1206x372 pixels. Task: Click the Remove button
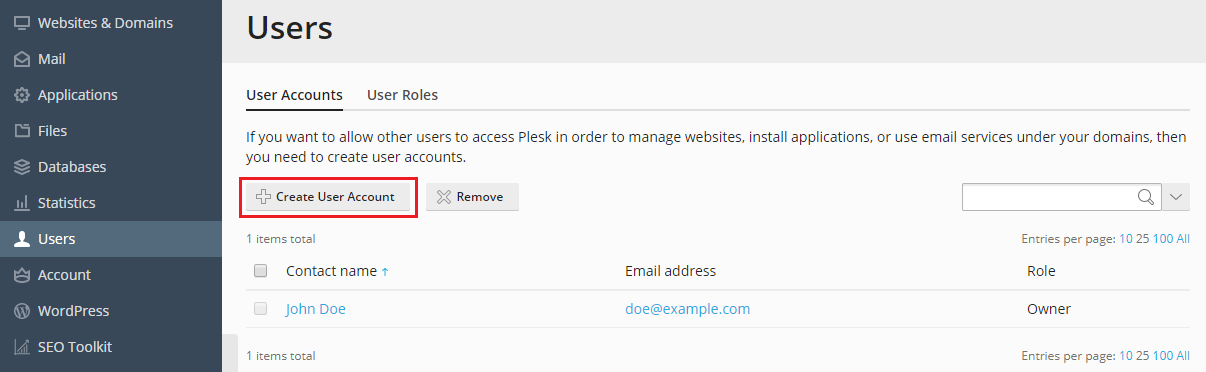click(x=472, y=197)
